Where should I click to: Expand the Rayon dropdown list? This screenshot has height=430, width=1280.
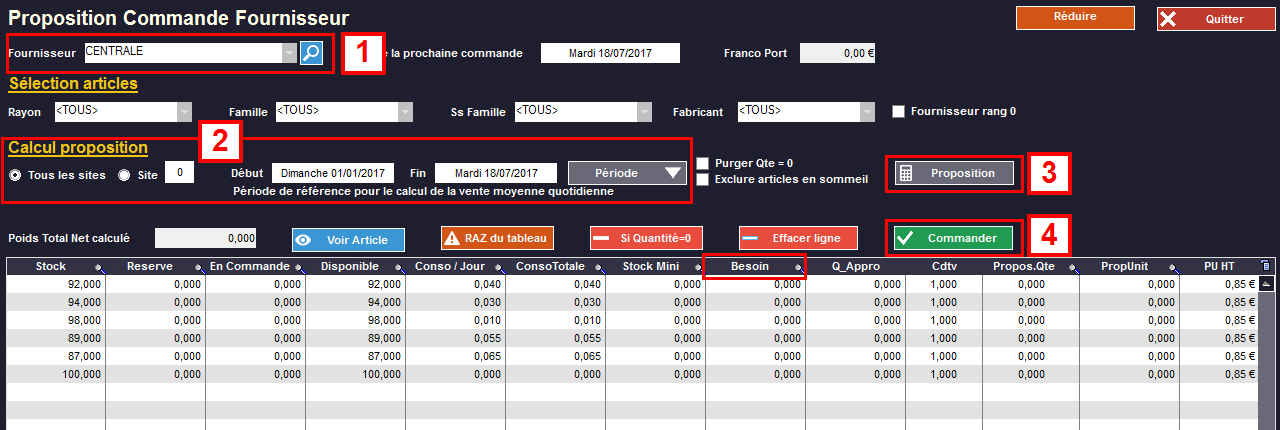pyautogui.click(x=184, y=111)
